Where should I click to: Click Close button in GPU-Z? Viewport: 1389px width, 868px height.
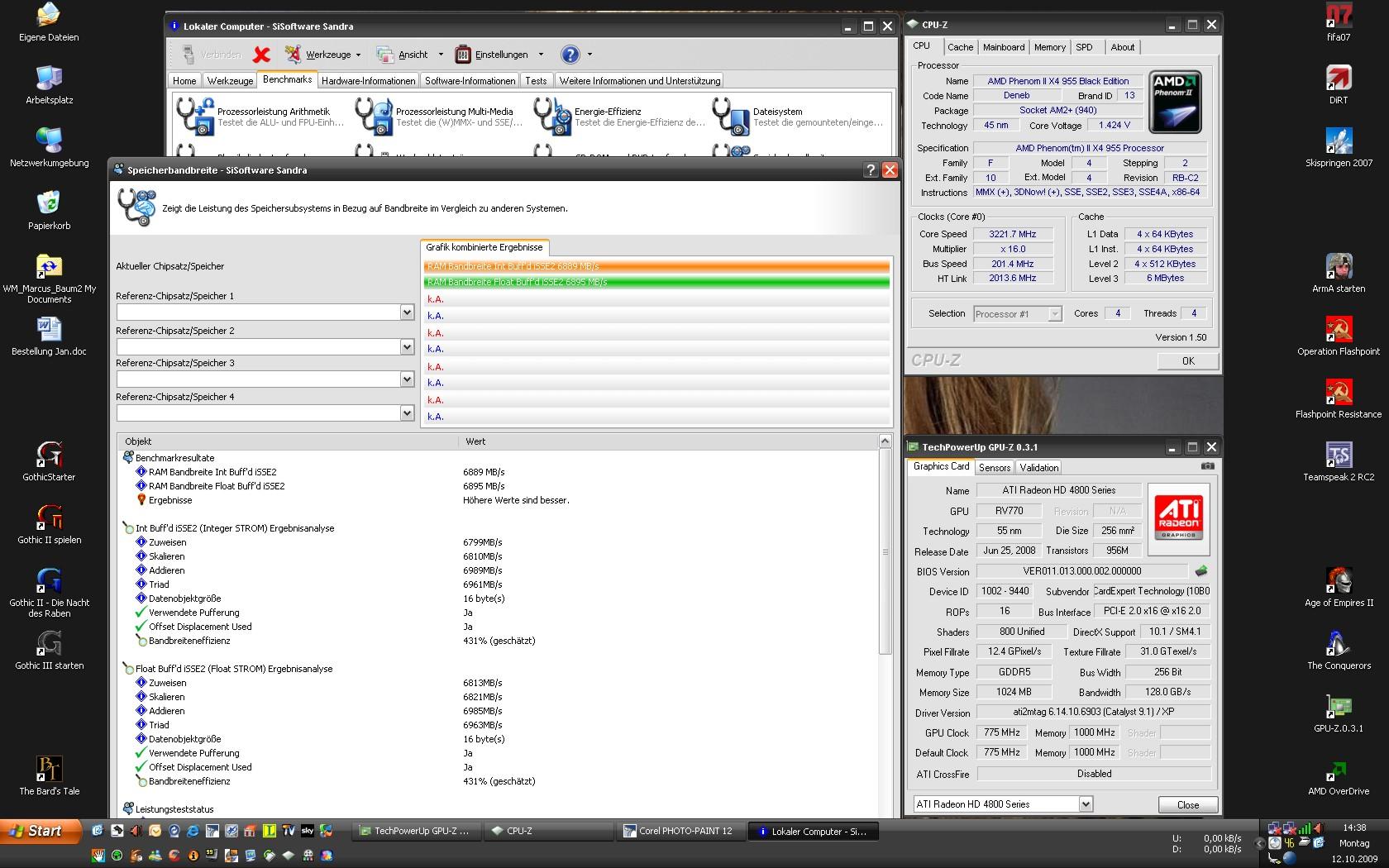pyautogui.click(x=1188, y=805)
